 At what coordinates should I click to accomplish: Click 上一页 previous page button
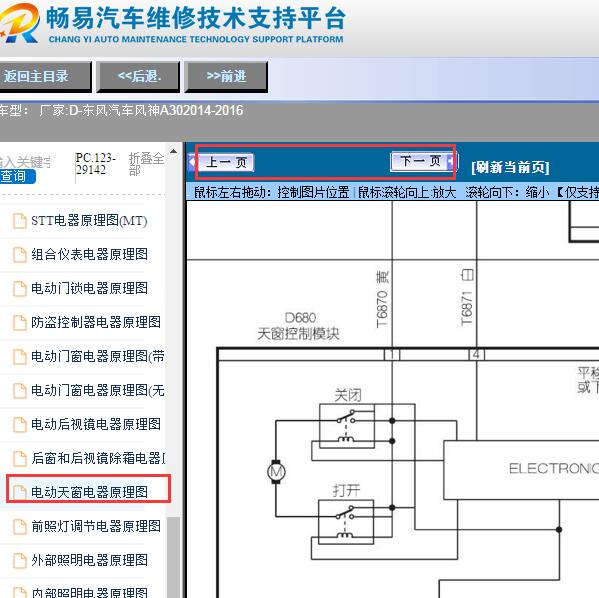tap(226, 162)
